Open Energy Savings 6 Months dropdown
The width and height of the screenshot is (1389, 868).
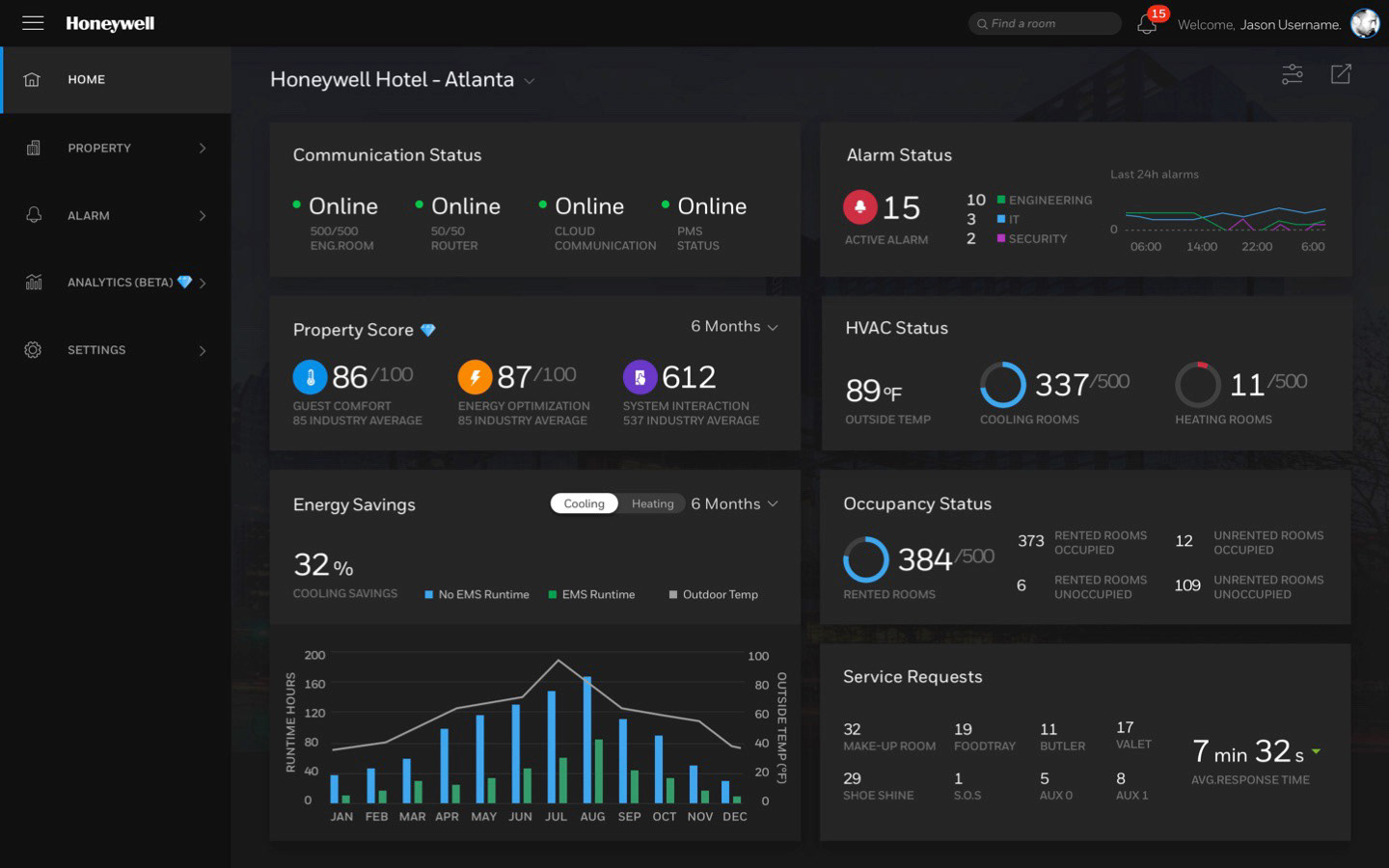pyautogui.click(x=734, y=504)
